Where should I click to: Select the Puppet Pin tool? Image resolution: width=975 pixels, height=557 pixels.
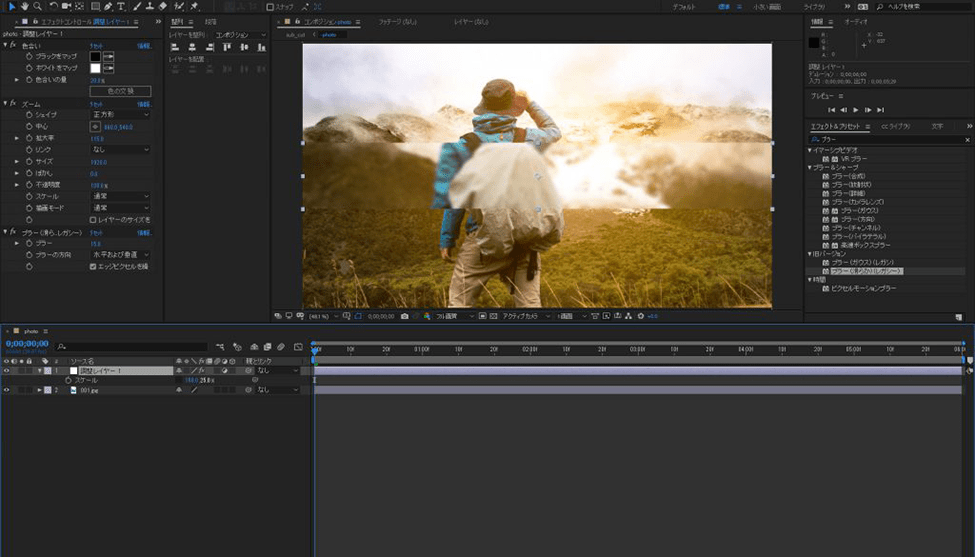(x=194, y=6)
